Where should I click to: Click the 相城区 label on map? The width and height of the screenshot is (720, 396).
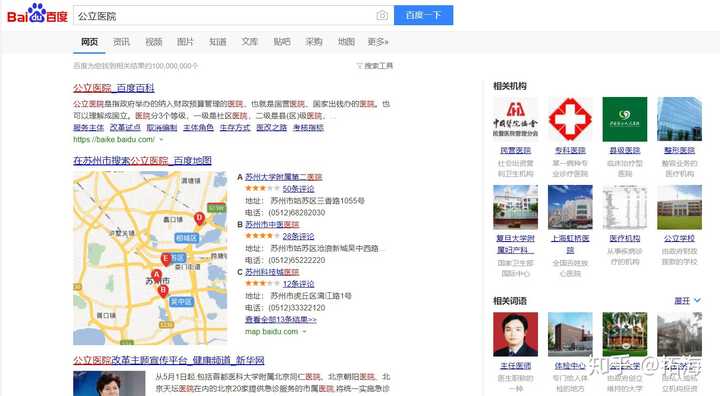pos(186,238)
